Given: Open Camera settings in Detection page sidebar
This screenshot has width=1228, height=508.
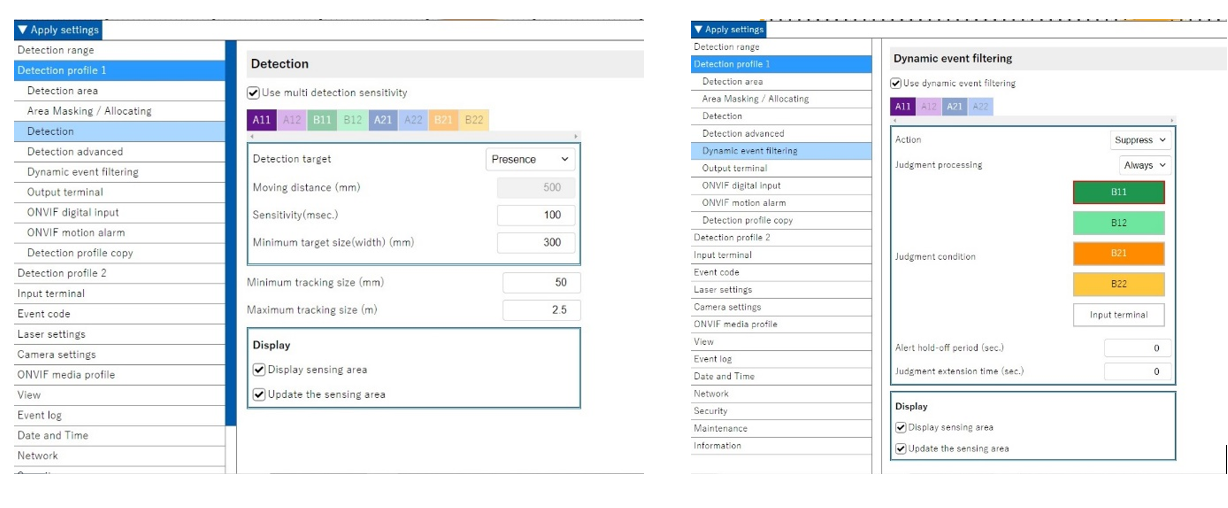Looking at the screenshot, I should (x=120, y=354).
